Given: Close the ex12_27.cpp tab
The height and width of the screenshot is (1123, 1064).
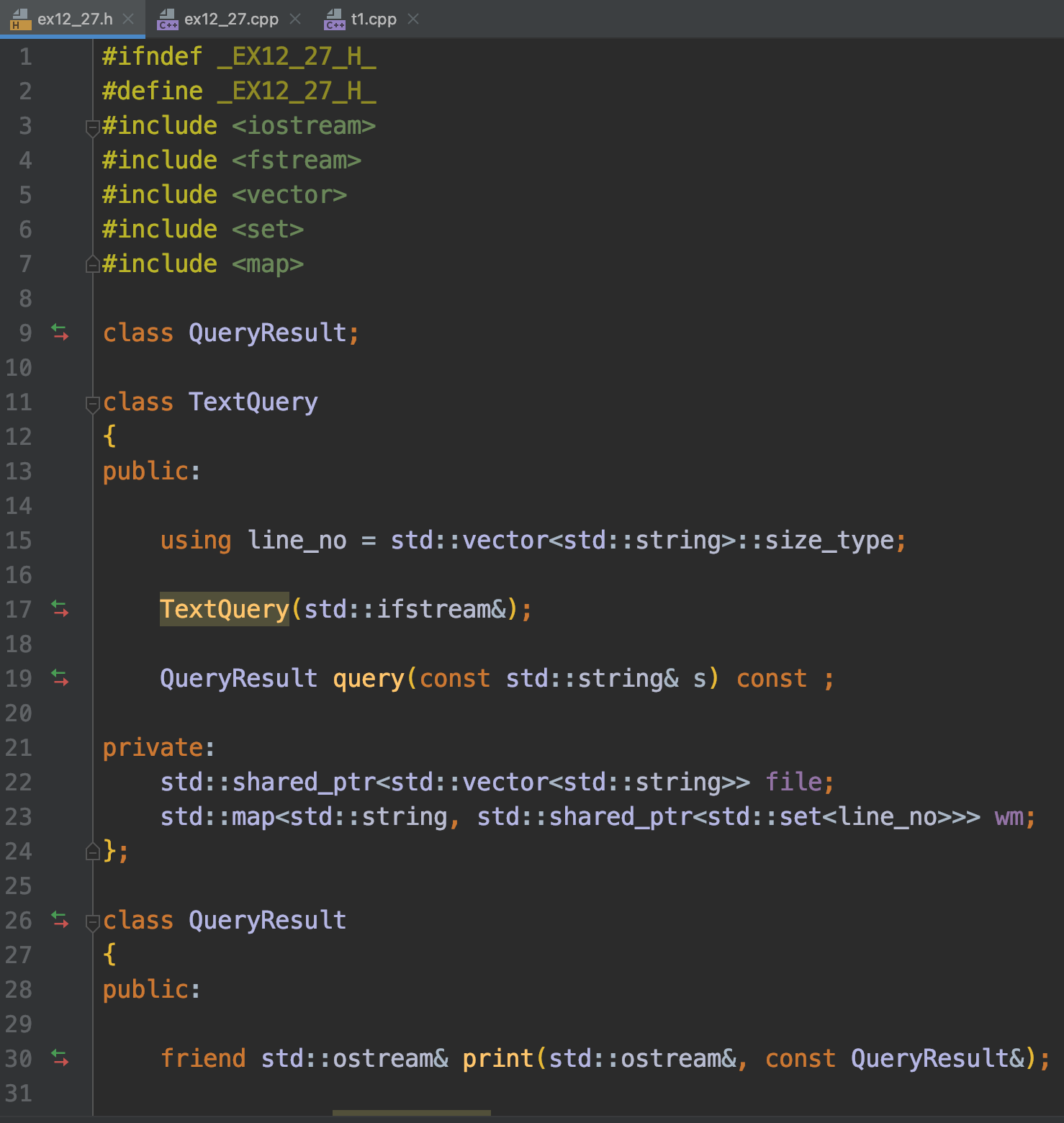Looking at the screenshot, I should tap(295, 19).
